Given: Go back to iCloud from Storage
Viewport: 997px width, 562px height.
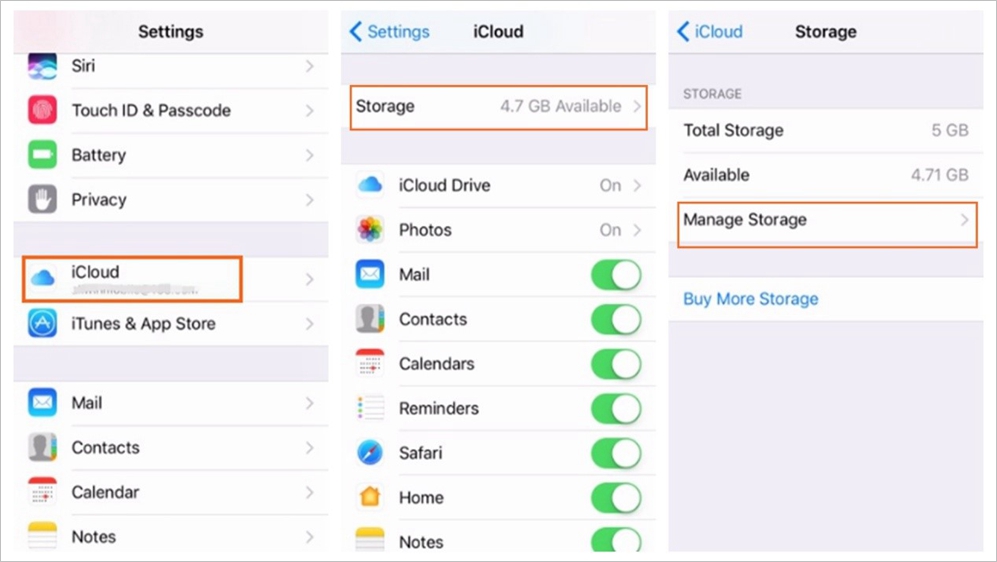Looking at the screenshot, I should 710,31.
